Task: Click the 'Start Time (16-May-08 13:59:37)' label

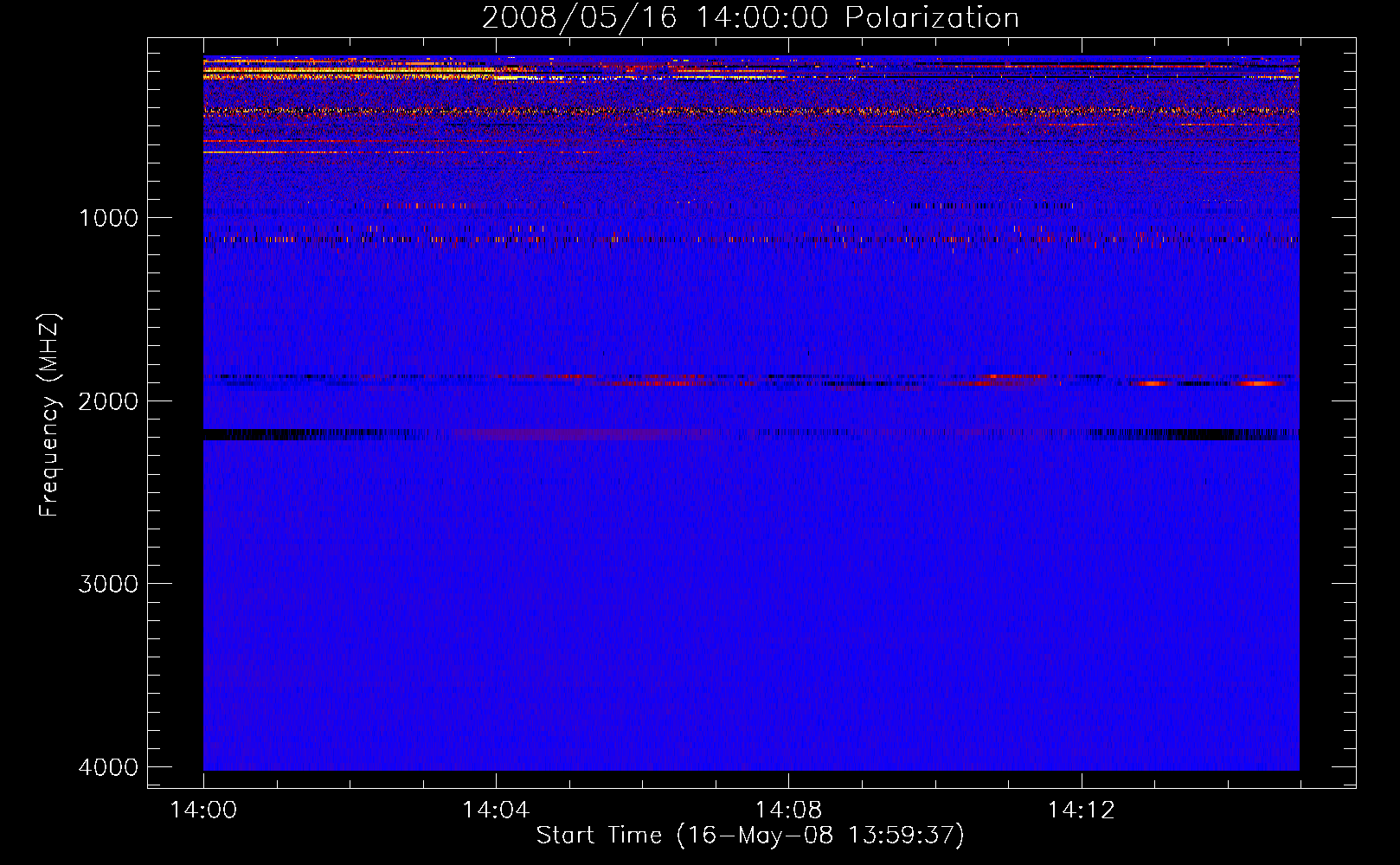Action: click(x=750, y=836)
